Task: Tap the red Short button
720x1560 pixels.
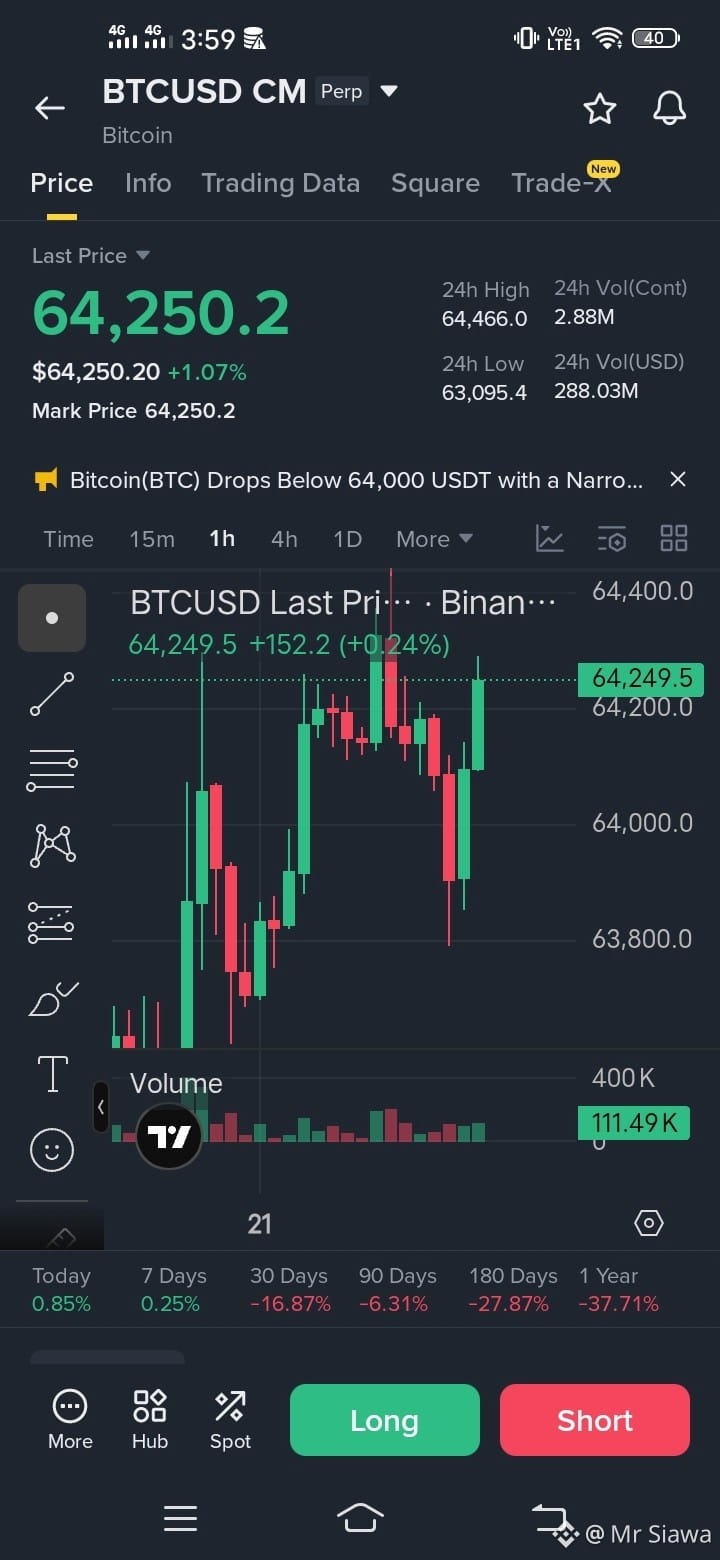Action: pos(595,1420)
